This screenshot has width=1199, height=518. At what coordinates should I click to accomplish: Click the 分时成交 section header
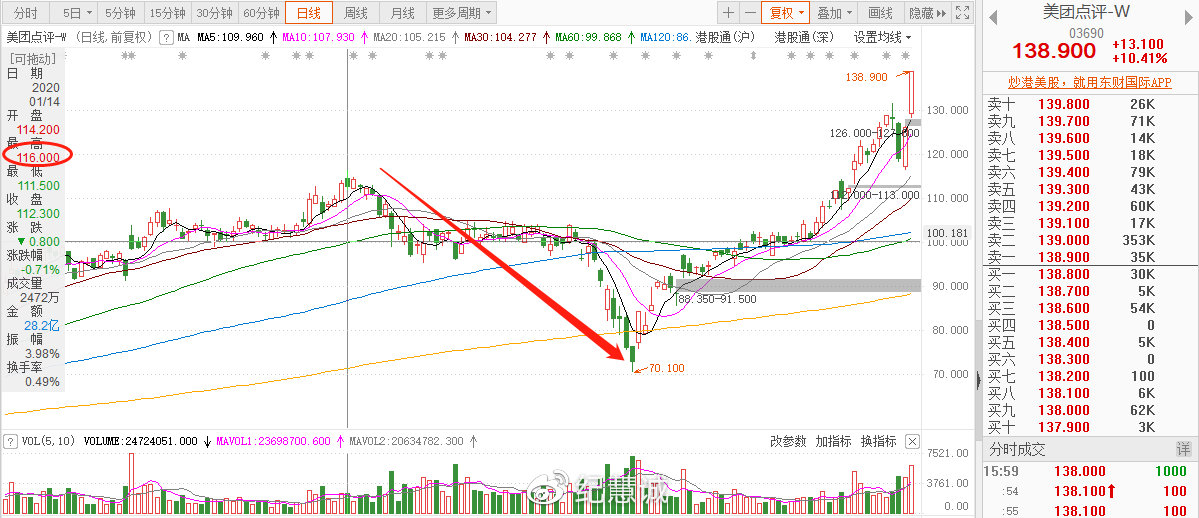tap(1017, 450)
